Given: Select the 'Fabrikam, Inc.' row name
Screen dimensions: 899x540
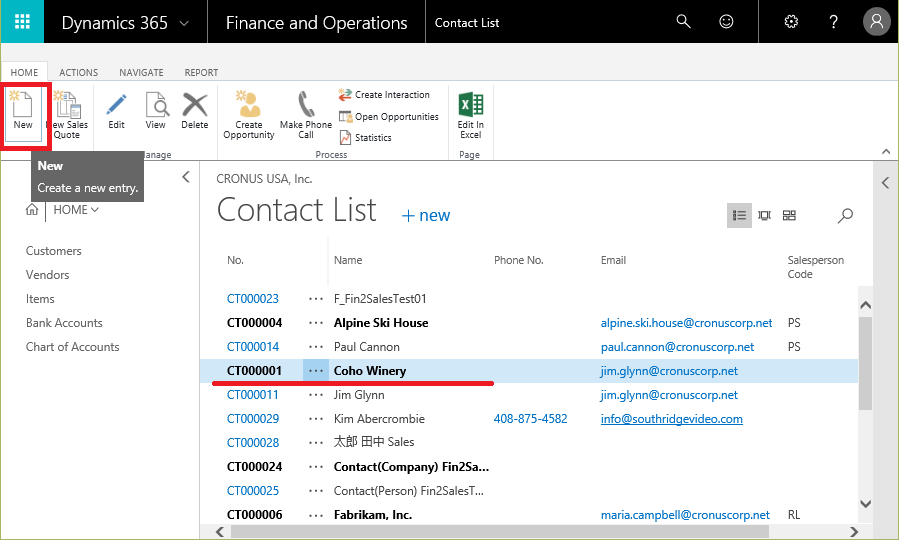Looking at the screenshot, I should point(373,515).
